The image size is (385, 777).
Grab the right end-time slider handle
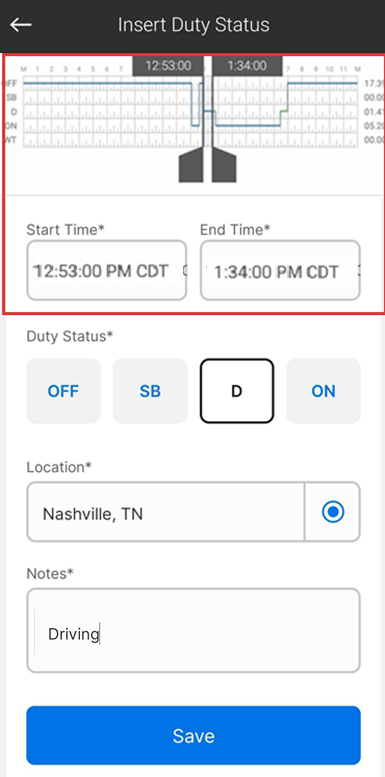224,167
